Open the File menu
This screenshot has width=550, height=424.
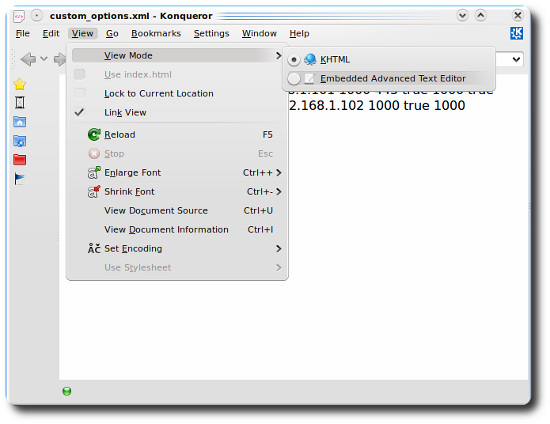tap(23, 33)
